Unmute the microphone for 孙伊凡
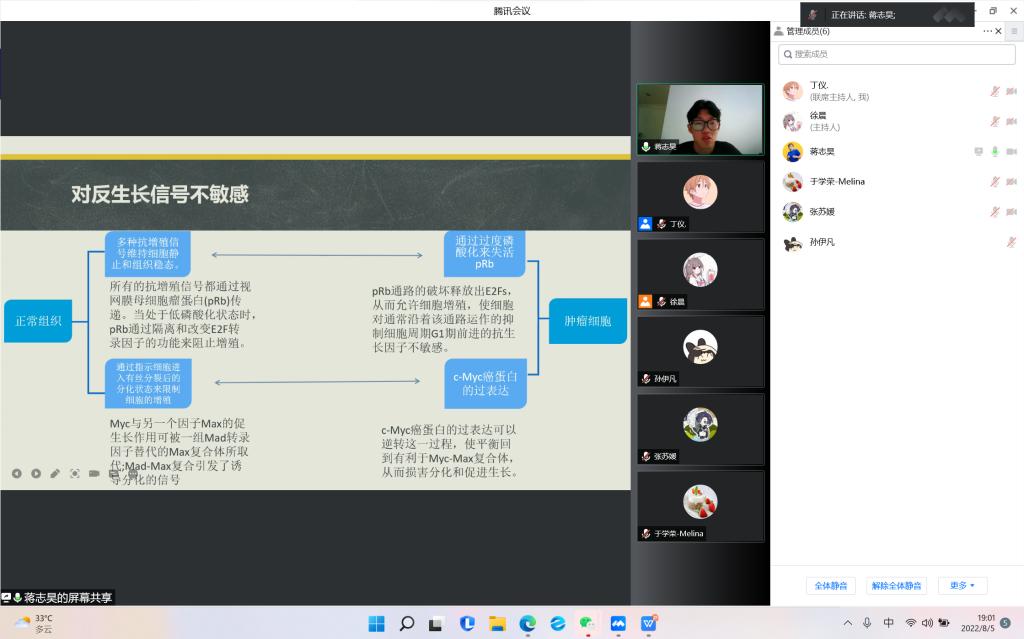Screen dimensions: 1024x639 pos(1011,242)
